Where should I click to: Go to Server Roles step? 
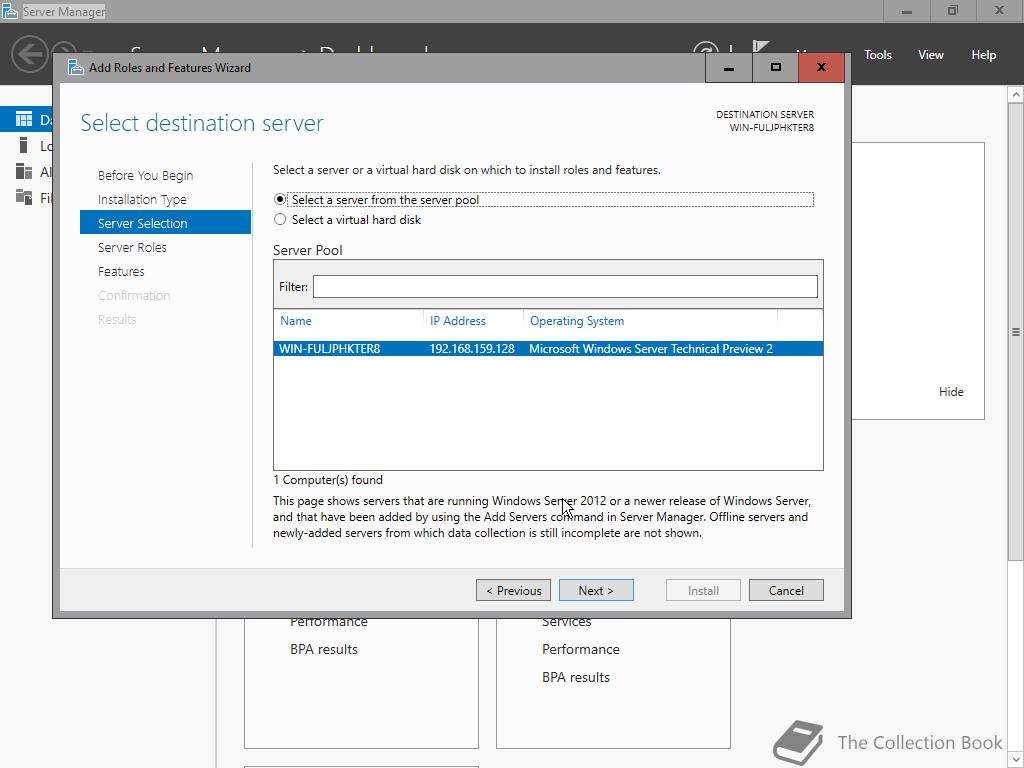point(133,247)
